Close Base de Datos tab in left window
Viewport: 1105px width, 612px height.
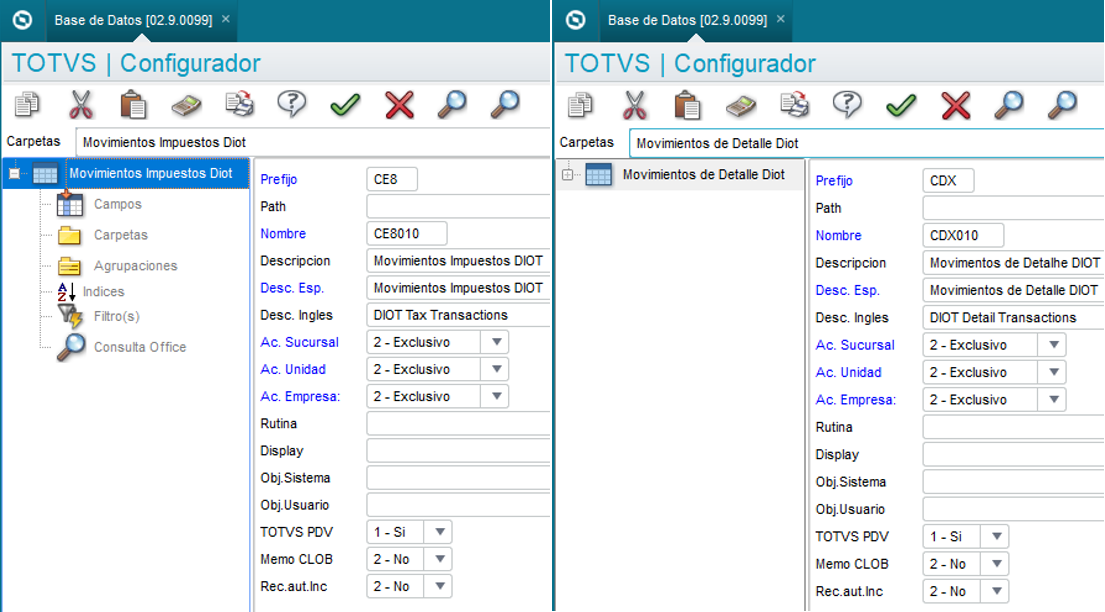(x=226, y=19)
